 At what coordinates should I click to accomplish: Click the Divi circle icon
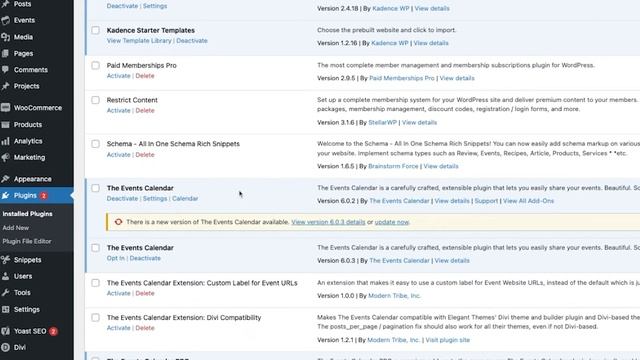tap(5, 347)
